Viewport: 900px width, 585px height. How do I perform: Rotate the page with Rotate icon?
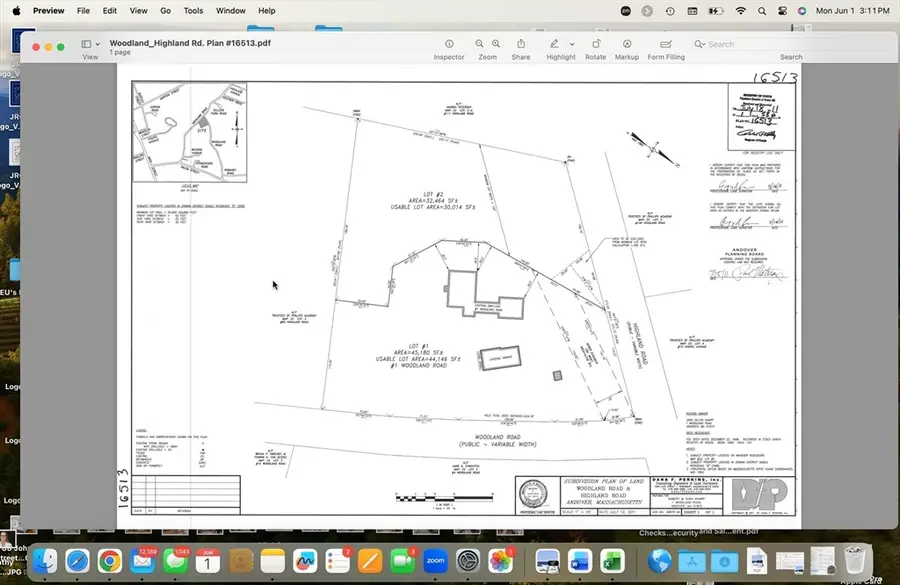point(596,44)
